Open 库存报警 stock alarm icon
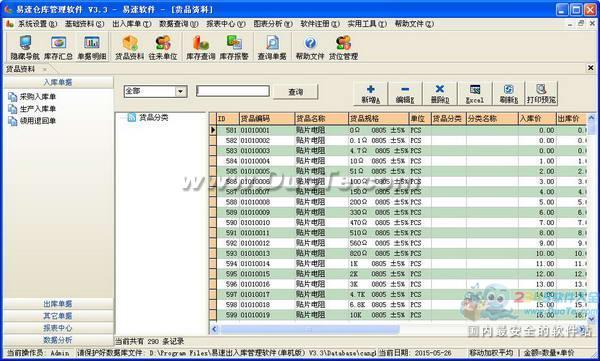This screenshot has height=361, width=600. coord(234,47)
